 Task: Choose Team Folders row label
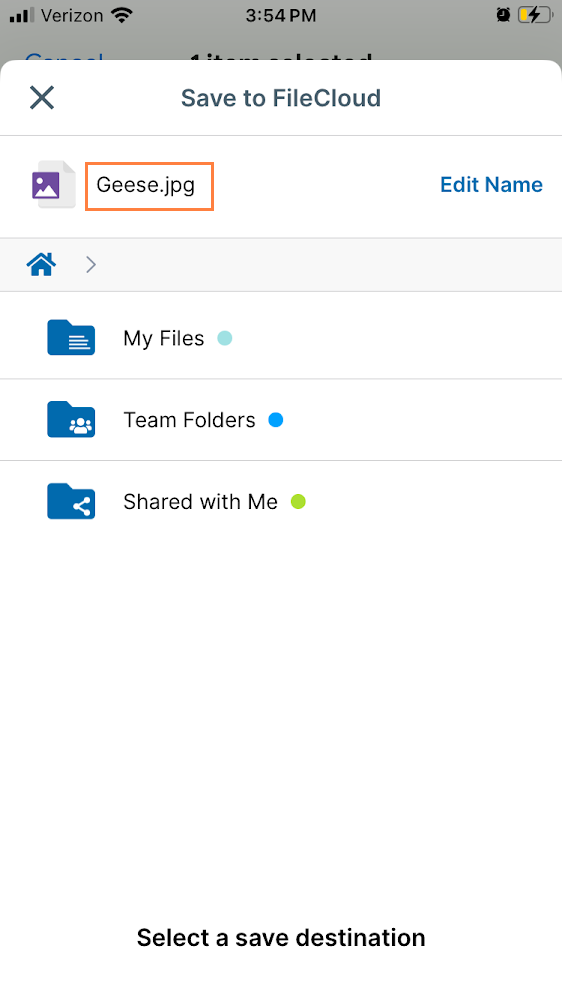[189, 420]
